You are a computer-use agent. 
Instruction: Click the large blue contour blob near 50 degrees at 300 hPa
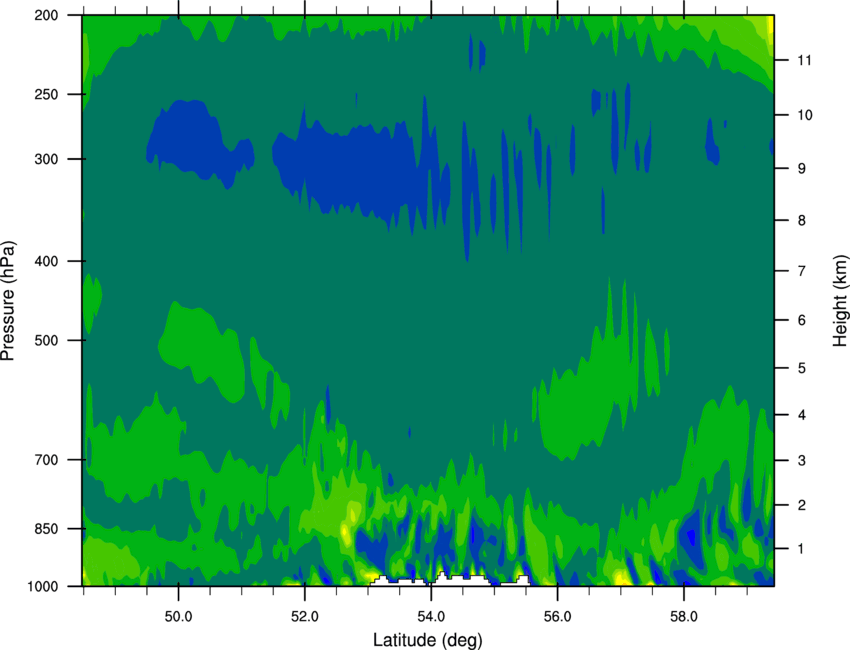click(x=198, y=144)
